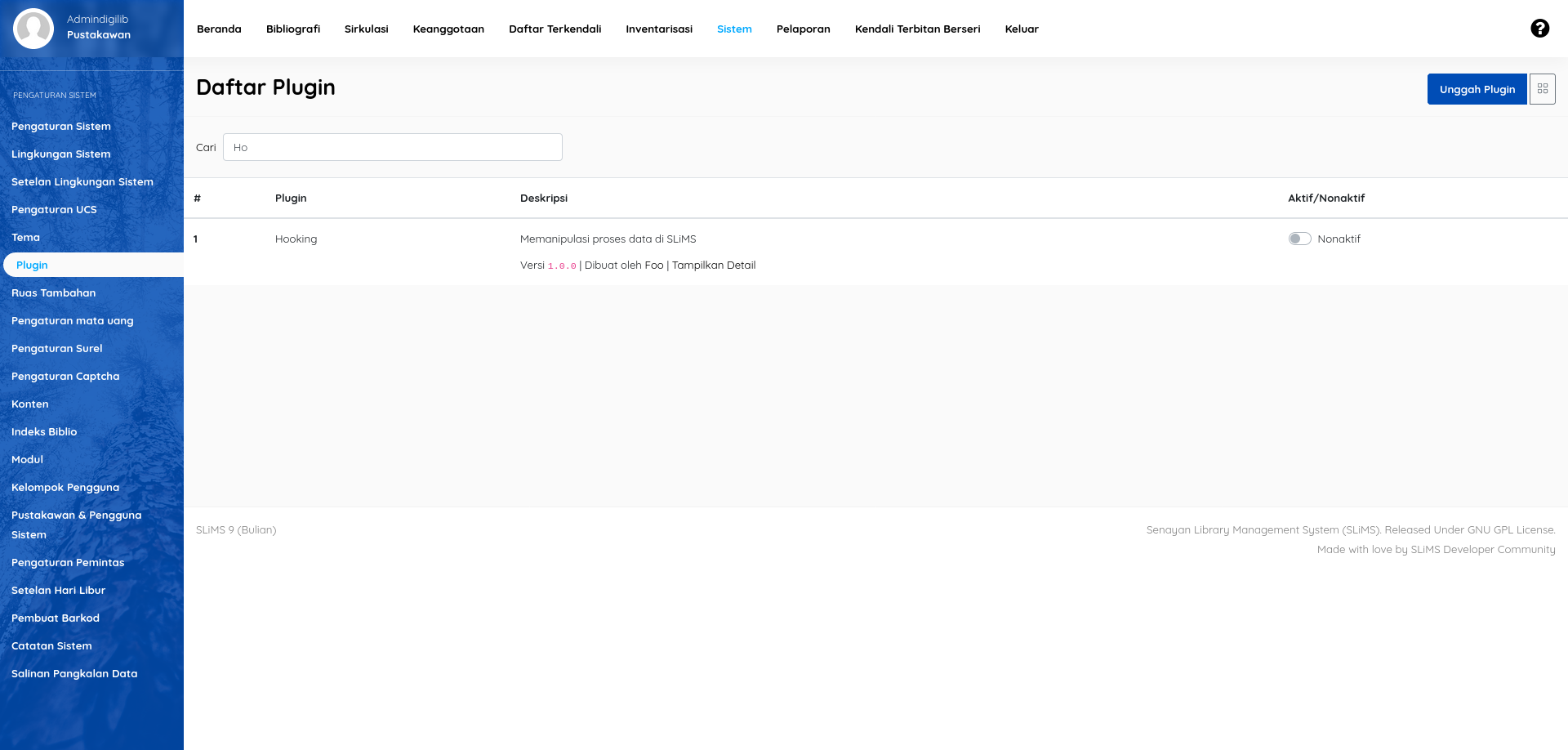Open the Keanggotaan menu
The image size is (1568, 750).
tap(448, 29)
